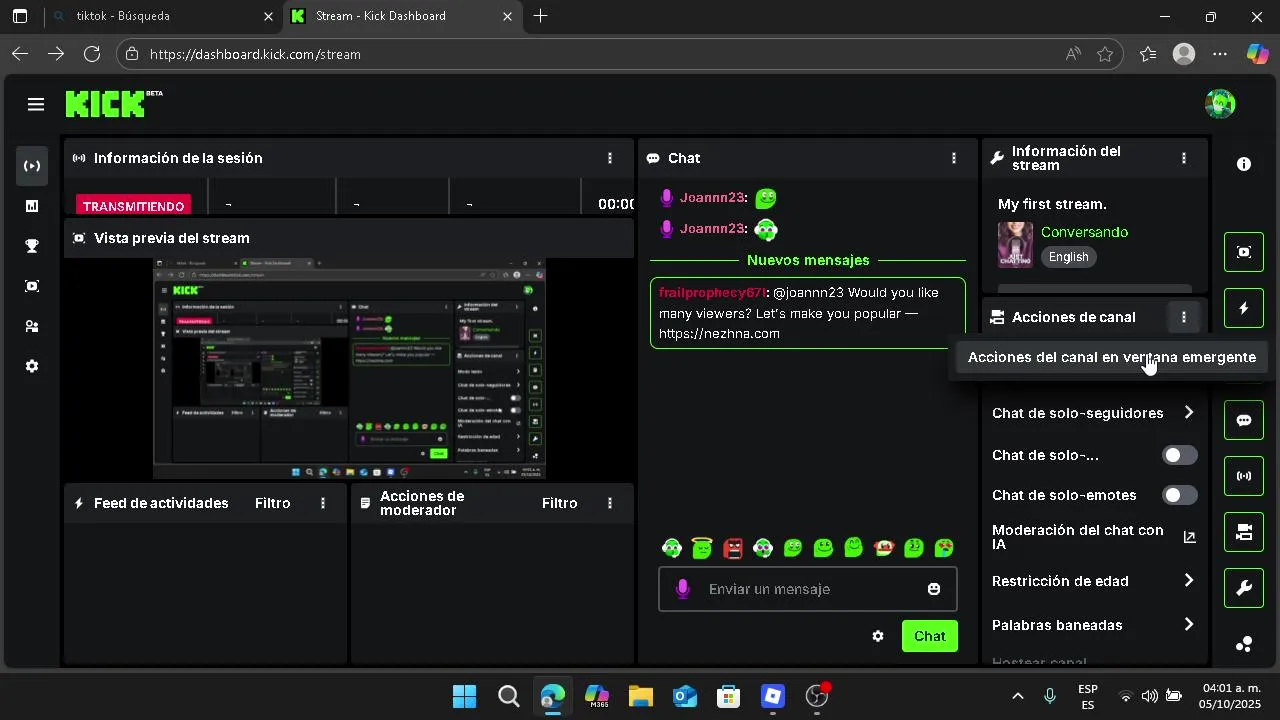The image size is (1280, 720).
Task: Click Filtro in Feed de actividades panel
Action: (272, 503)
